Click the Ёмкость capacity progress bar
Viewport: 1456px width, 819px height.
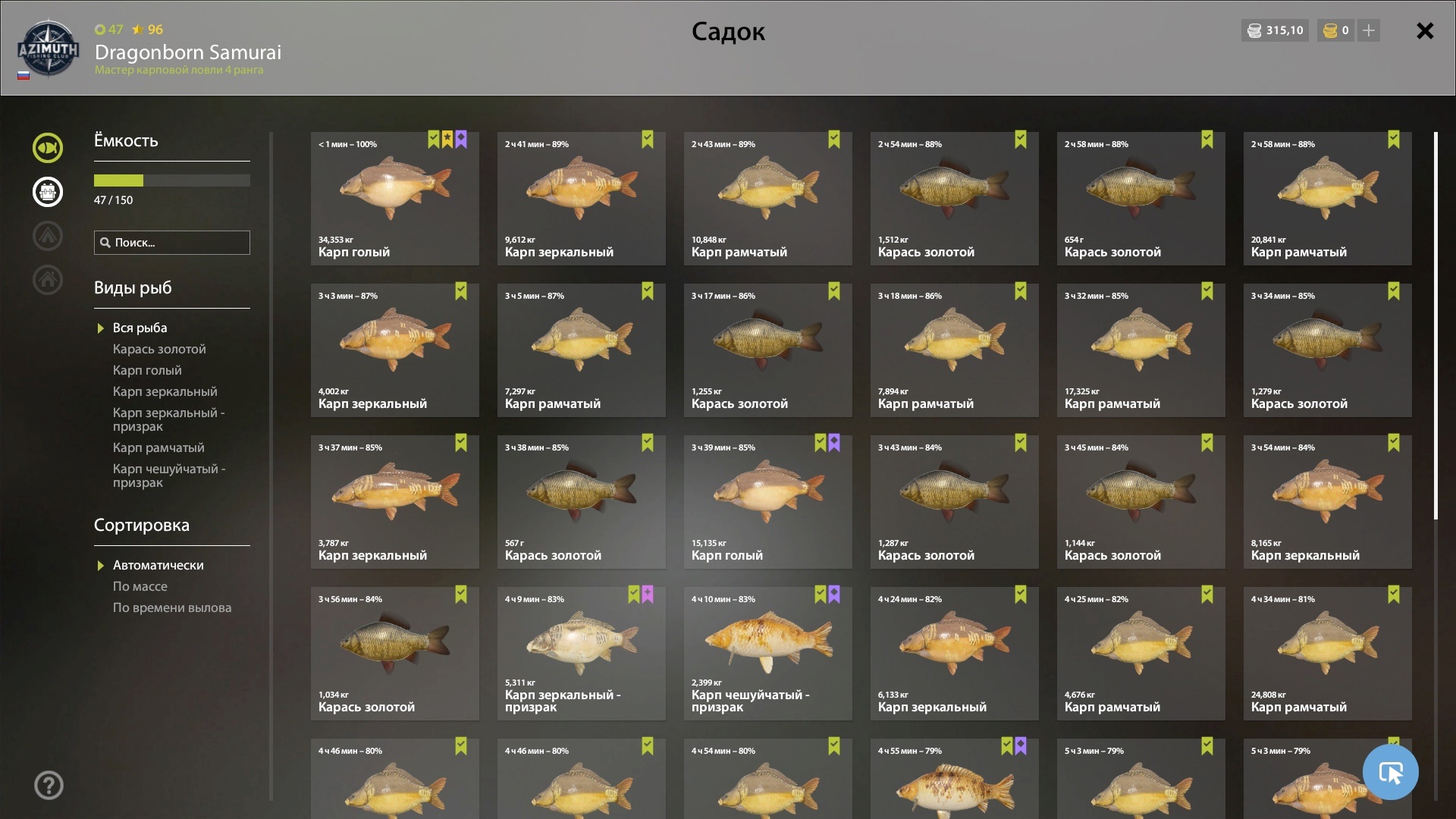click(x=172, y=180)
